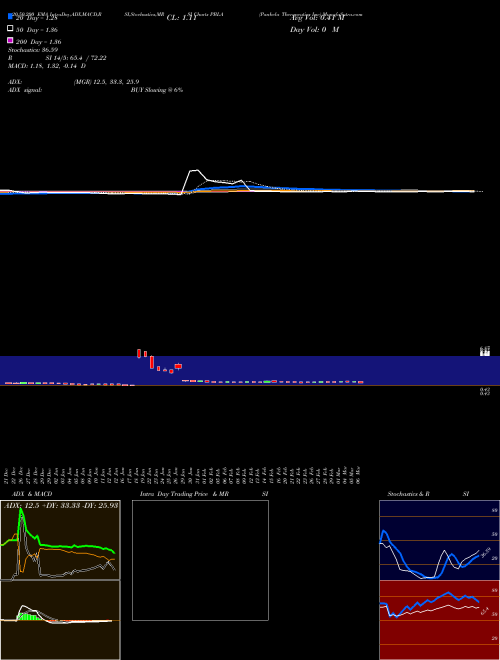The image size is (500, 660).
Task: Click the magenta 200 Day legend swatch
Action: (x=11, y=40)
